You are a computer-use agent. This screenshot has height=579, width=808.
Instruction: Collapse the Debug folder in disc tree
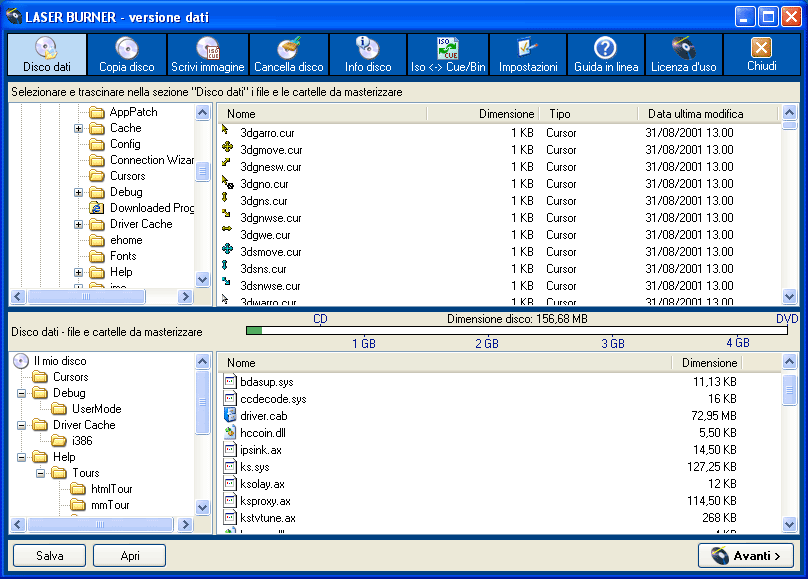pos(22,393)
